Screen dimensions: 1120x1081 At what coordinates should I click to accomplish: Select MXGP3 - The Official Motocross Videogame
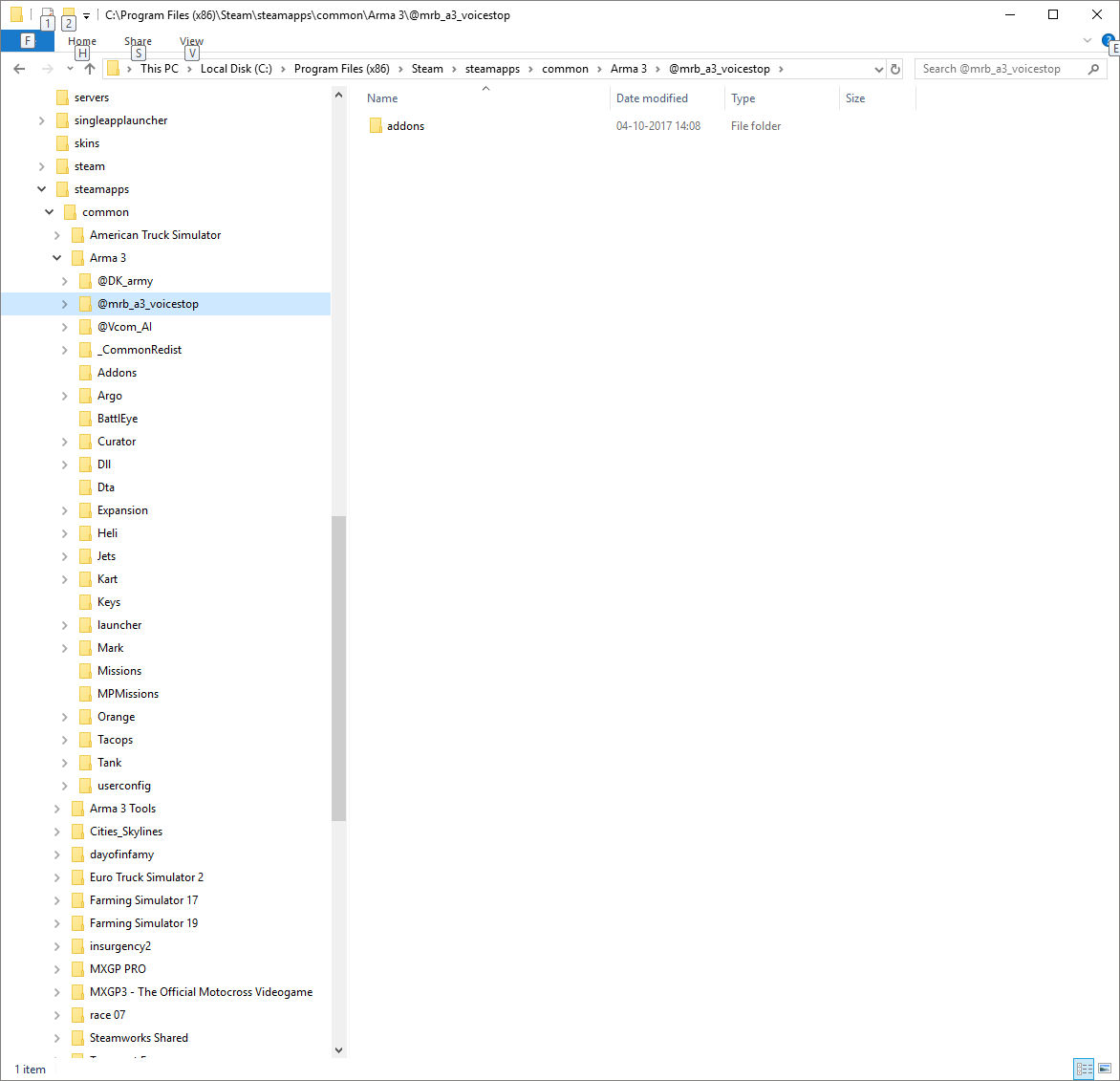(201, 992)
